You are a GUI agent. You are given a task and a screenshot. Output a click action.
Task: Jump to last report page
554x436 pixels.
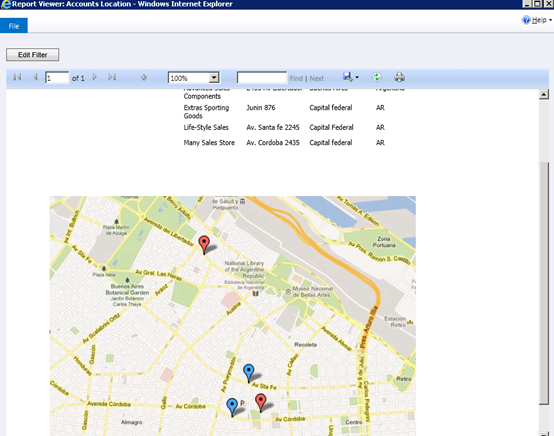coord(112,77)
